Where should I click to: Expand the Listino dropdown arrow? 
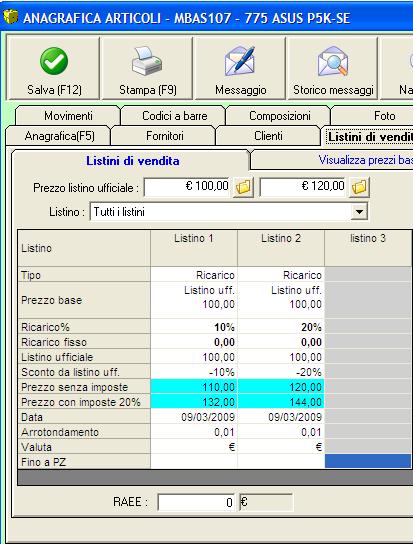359,211
